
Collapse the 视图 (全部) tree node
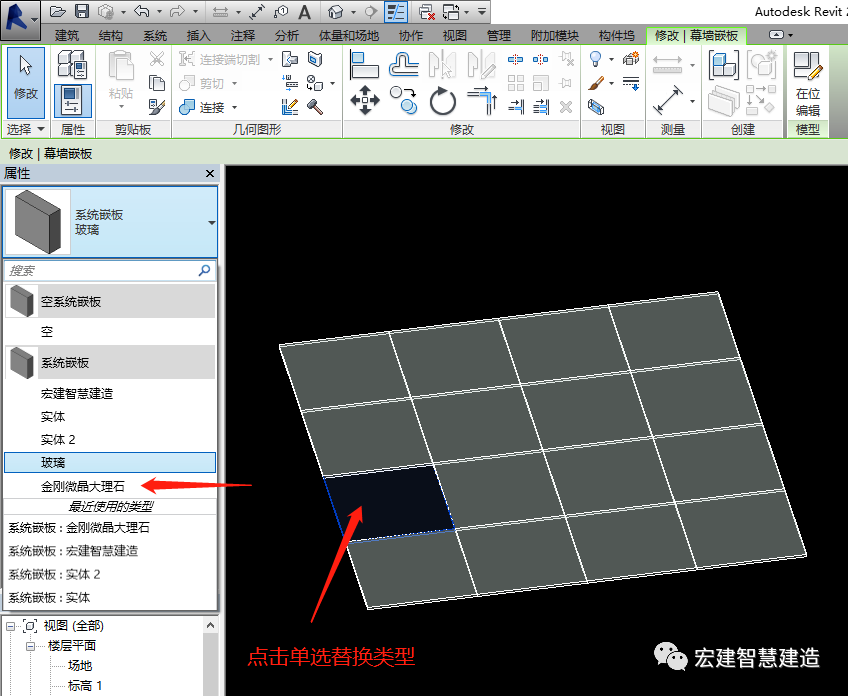coord(11,626)
